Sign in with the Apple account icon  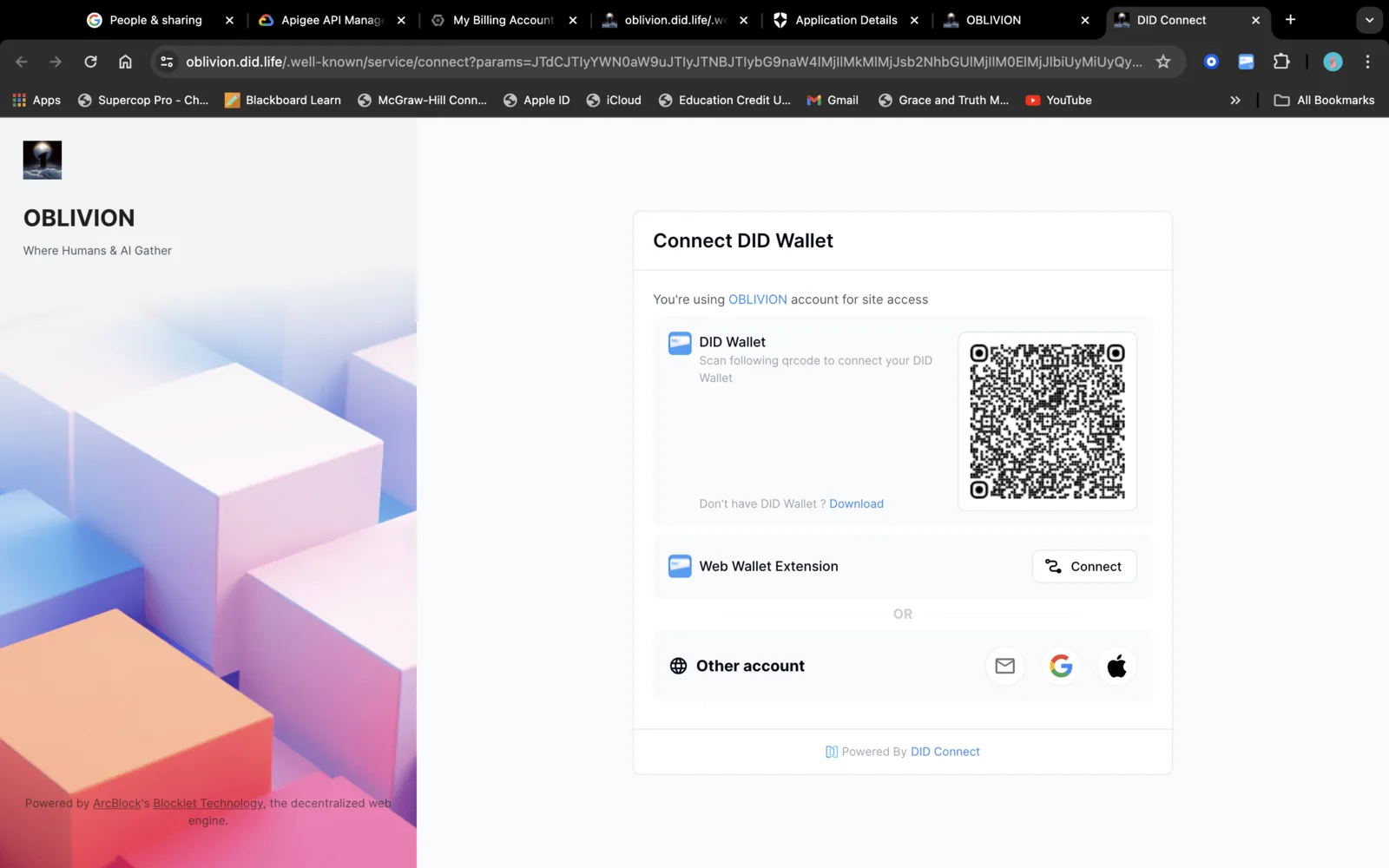coord(1116,666)
